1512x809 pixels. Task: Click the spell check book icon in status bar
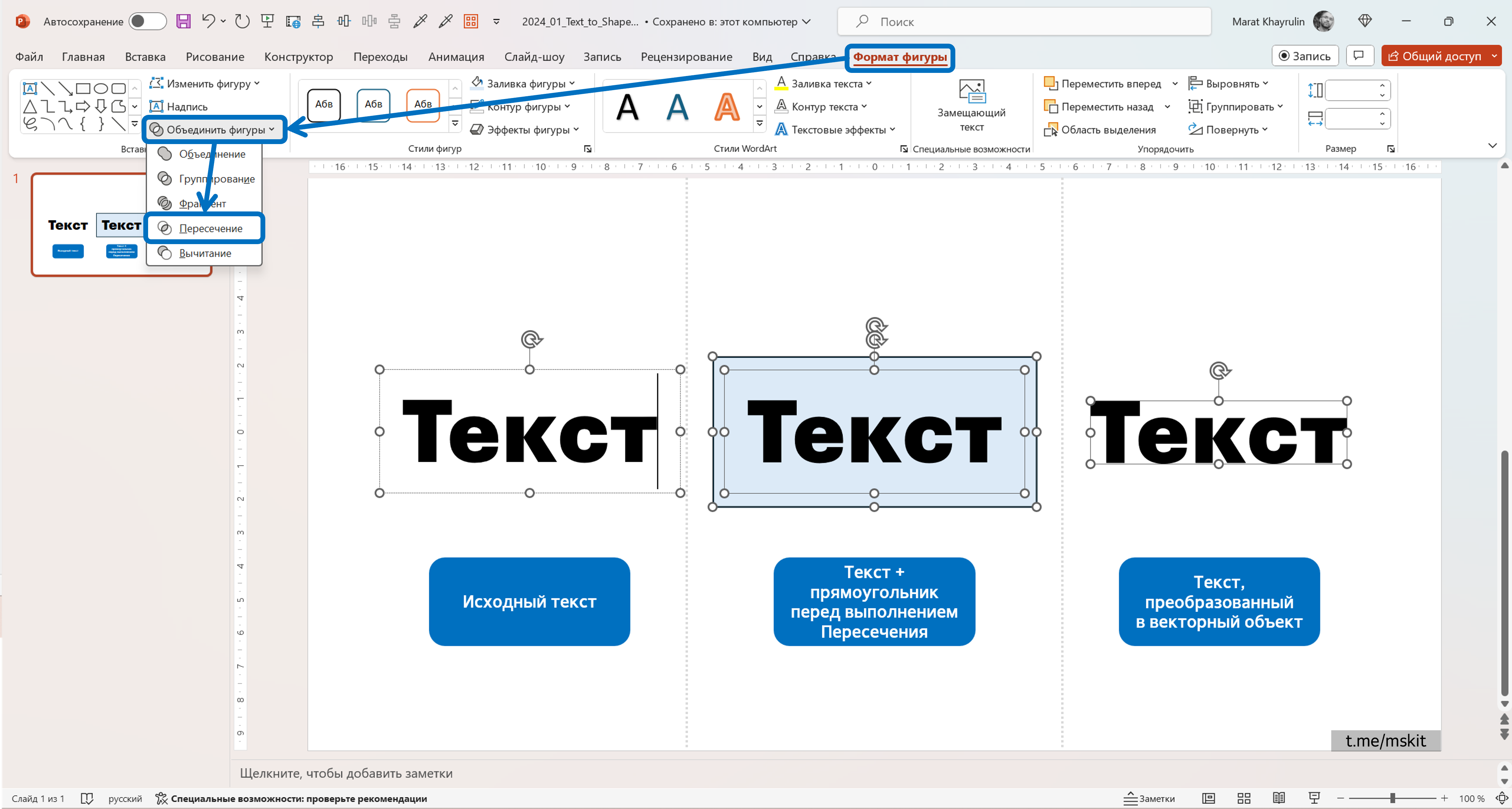pos(87,798)
